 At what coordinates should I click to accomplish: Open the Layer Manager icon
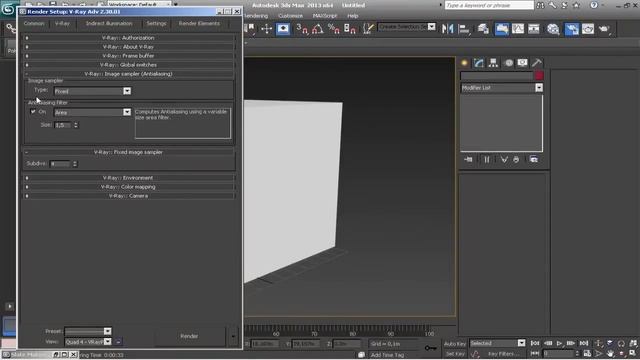coord(483,29)
